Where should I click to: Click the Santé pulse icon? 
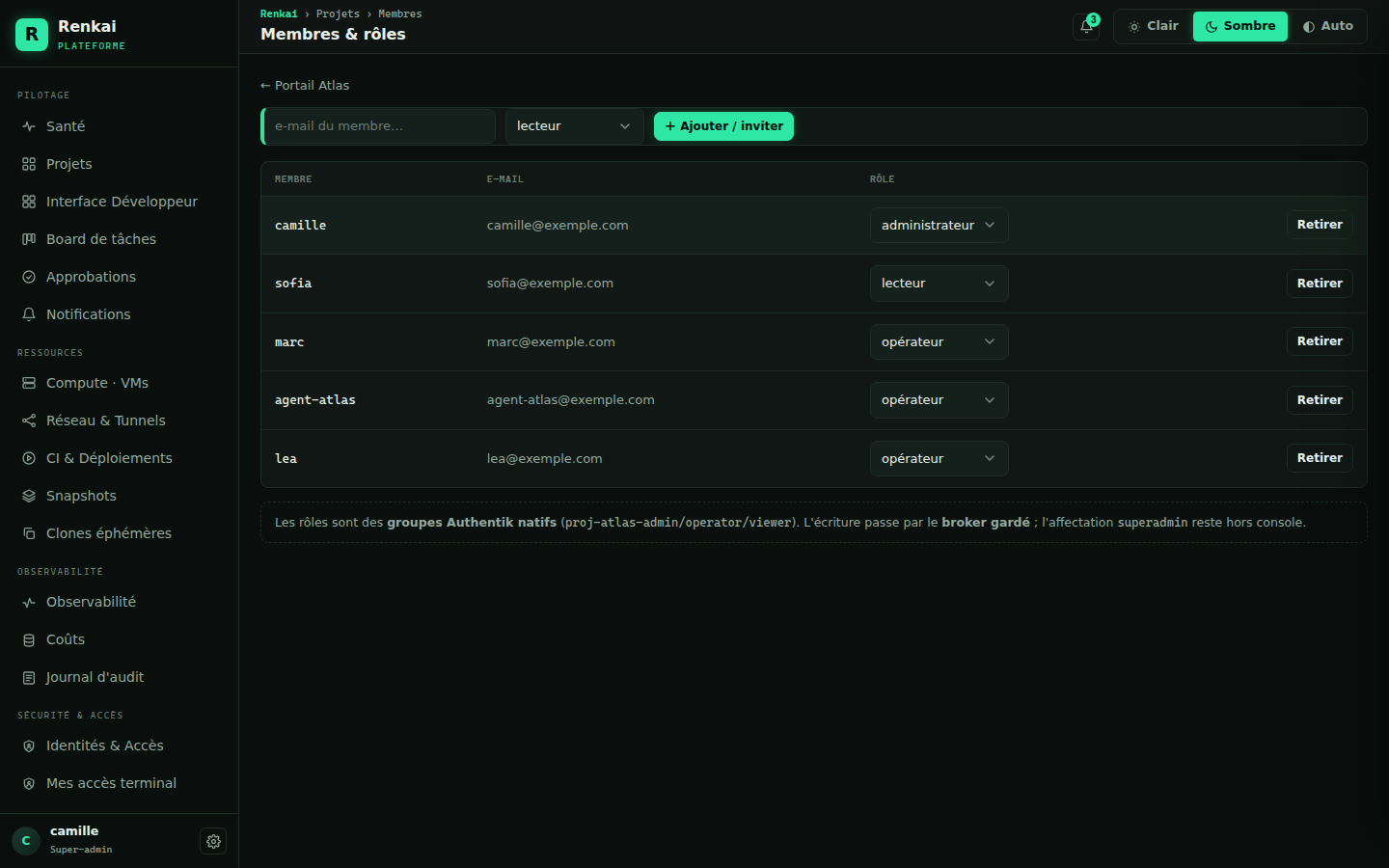29,126
